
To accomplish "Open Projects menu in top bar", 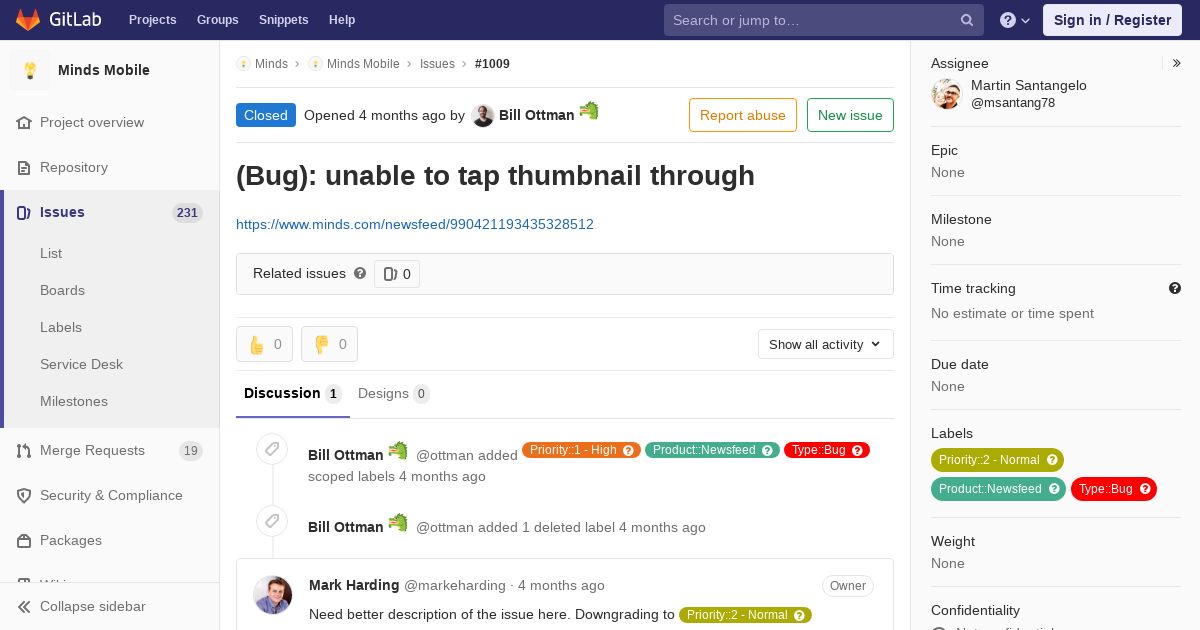I will pyautogui.click(x=153, y=20).
